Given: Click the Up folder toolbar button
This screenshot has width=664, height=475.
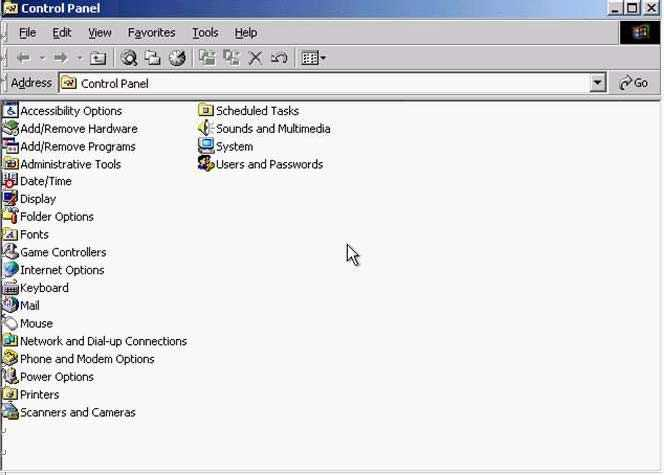Looking at the screenshot, I should [98, 58].
